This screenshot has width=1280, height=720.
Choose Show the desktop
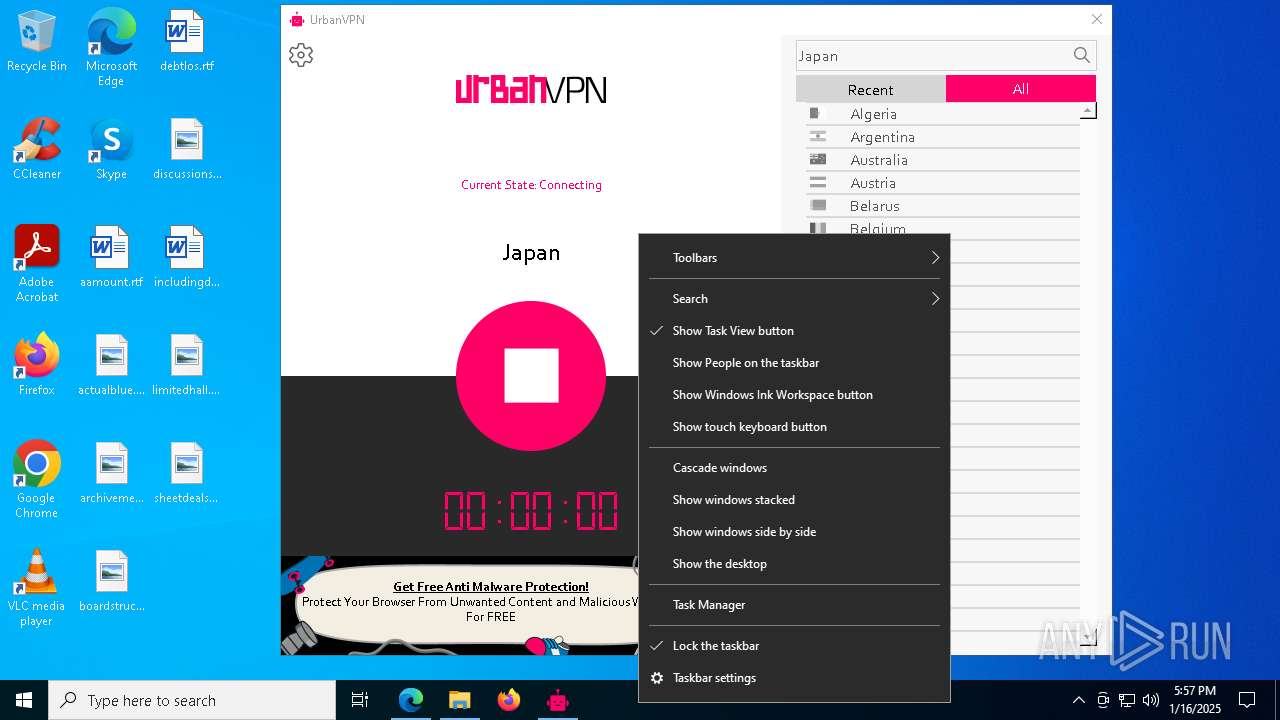(794, 564)
